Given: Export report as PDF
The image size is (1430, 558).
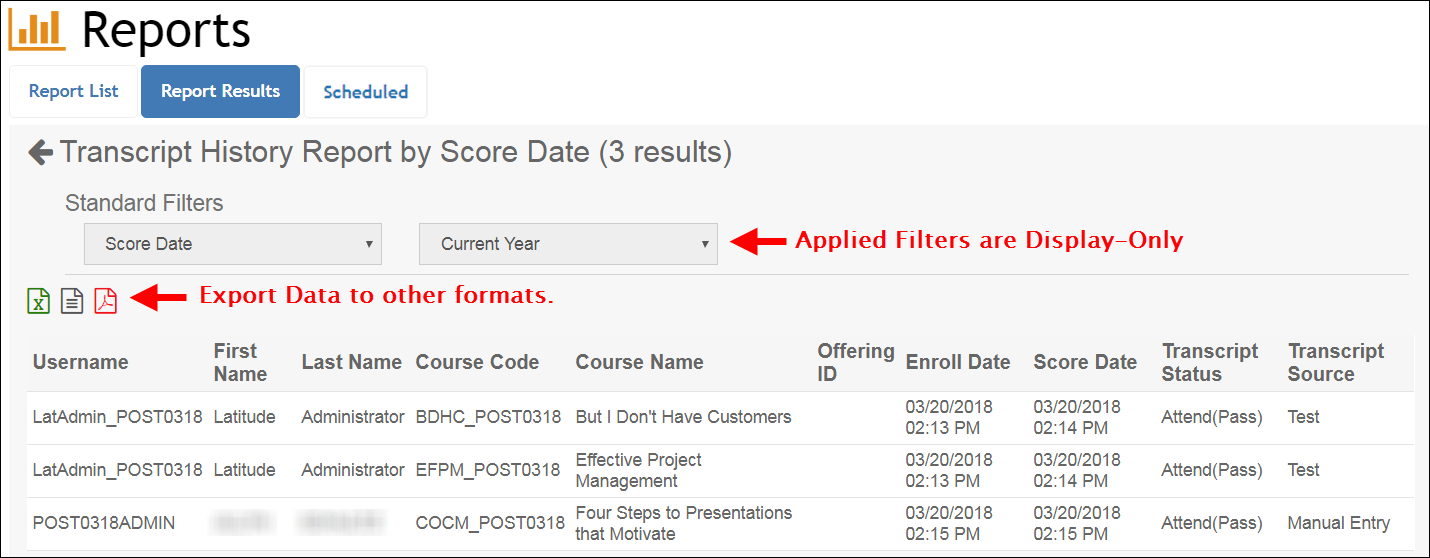Looking at the screenshot, I should tap(106, 300).
